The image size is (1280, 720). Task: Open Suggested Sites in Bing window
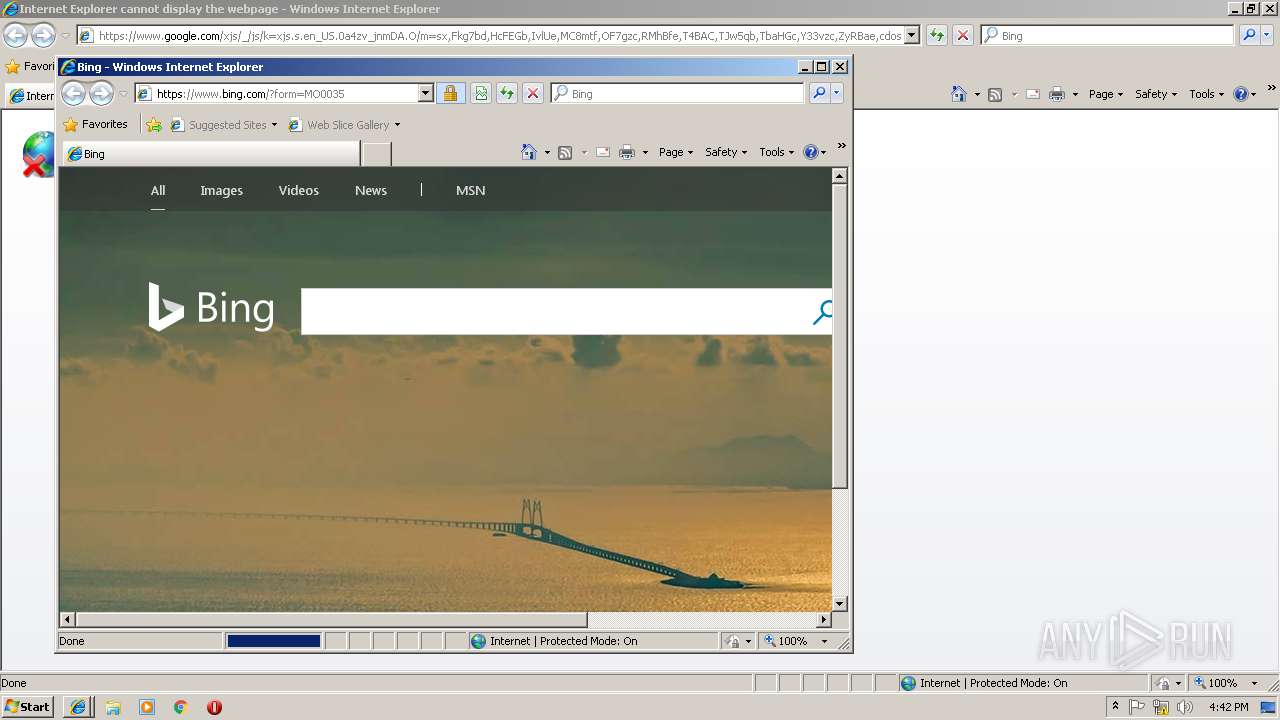(224, 125)
